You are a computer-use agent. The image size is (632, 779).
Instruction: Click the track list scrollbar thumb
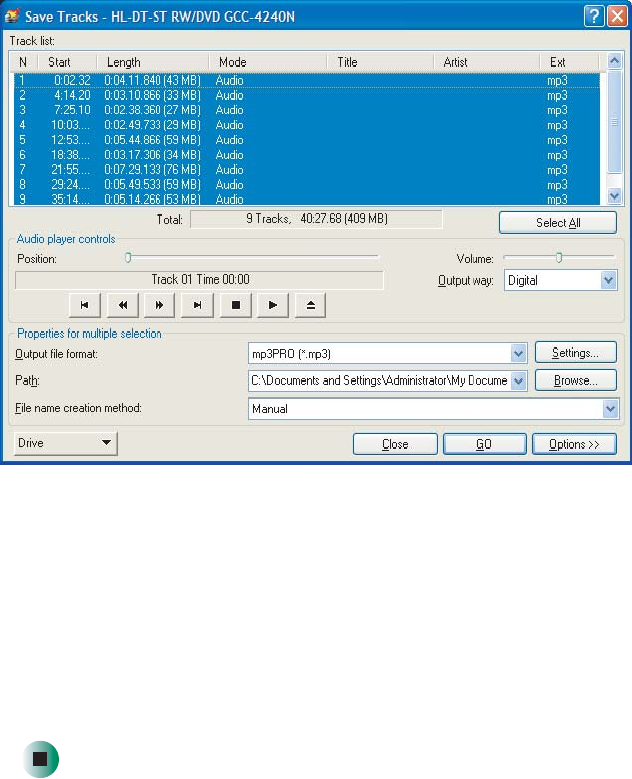click(615, 122)
